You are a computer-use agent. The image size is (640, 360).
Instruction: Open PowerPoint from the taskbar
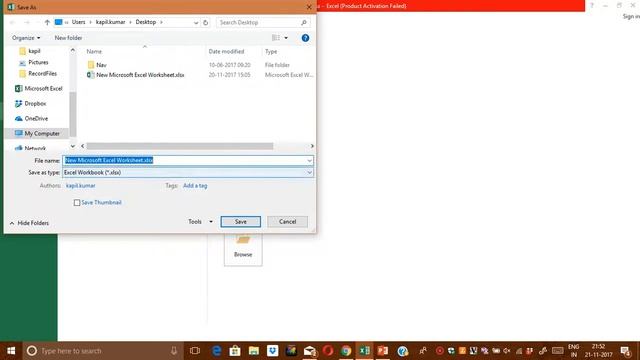383,351
